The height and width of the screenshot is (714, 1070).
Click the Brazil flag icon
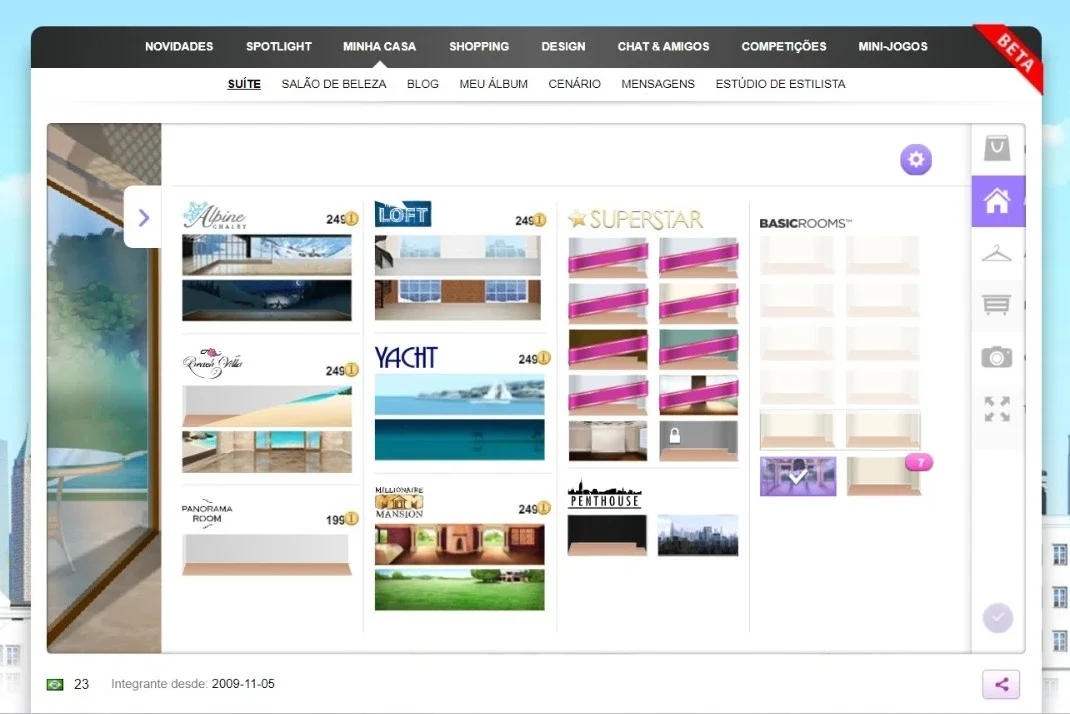pos(55,684)
